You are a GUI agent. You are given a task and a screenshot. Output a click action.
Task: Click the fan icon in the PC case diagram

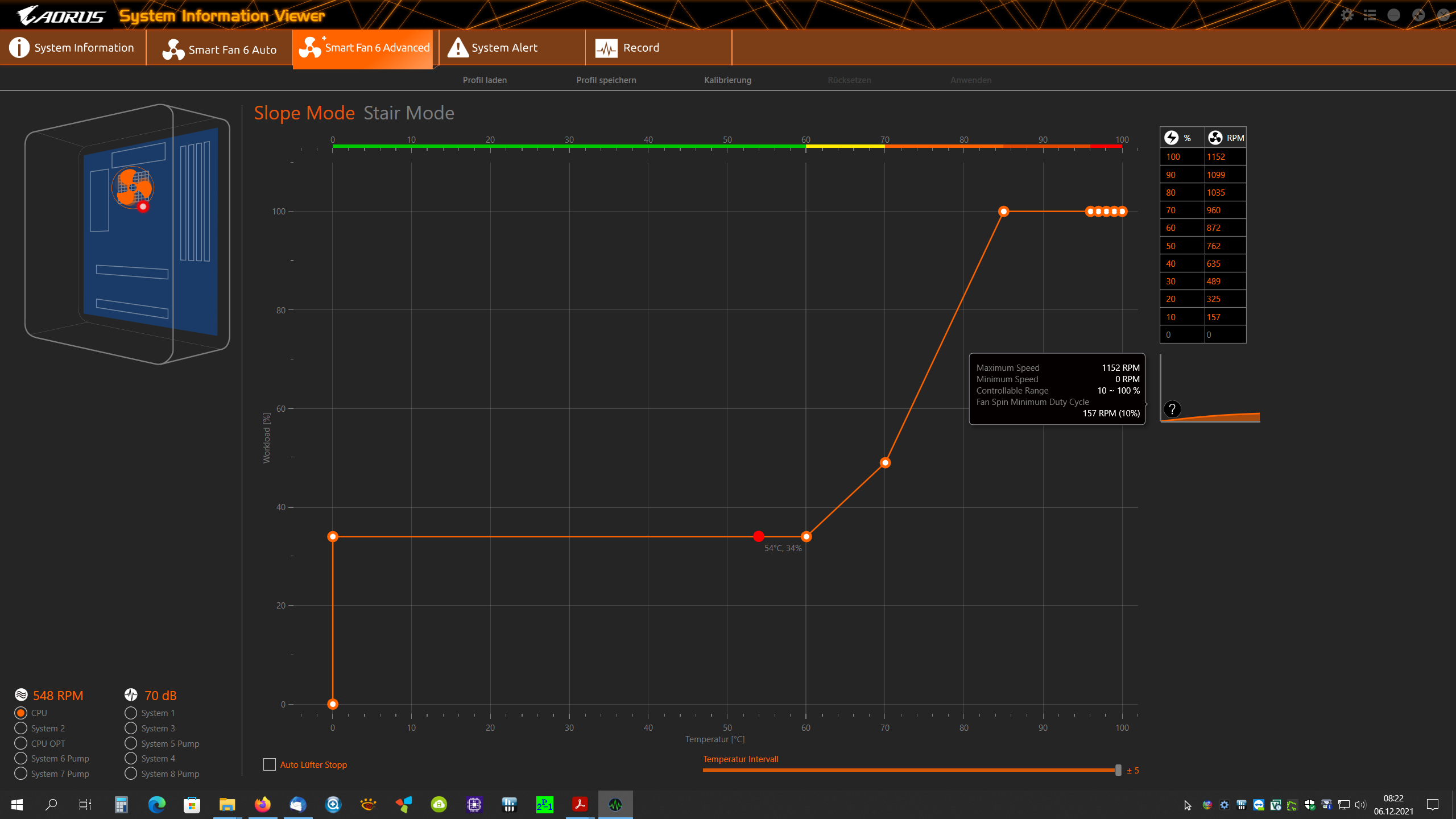click(x=133, y=188)
